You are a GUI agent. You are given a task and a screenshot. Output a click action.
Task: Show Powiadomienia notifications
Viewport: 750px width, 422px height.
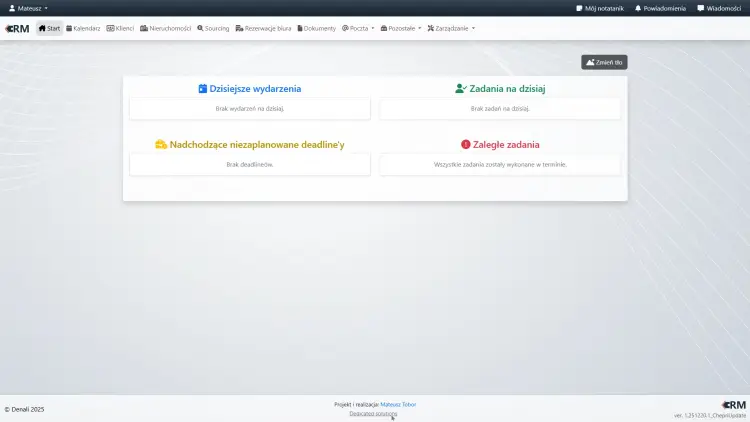point(662,7)
